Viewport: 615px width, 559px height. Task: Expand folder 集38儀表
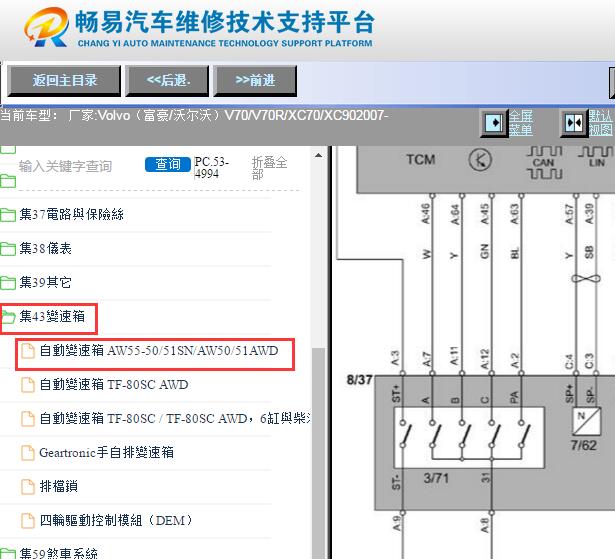(x=45, y=248)
